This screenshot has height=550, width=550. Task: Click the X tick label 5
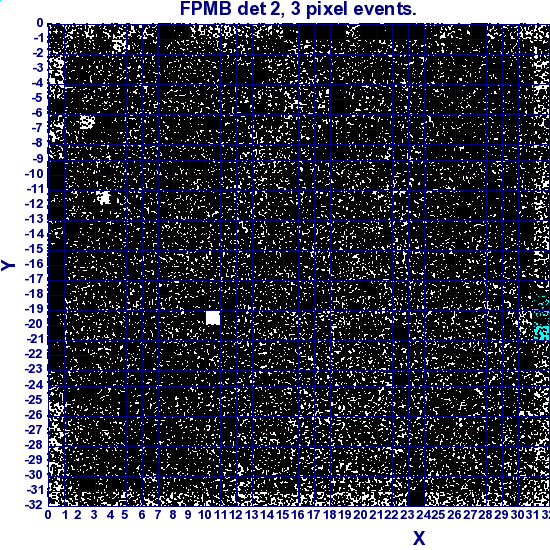[125, 515]
